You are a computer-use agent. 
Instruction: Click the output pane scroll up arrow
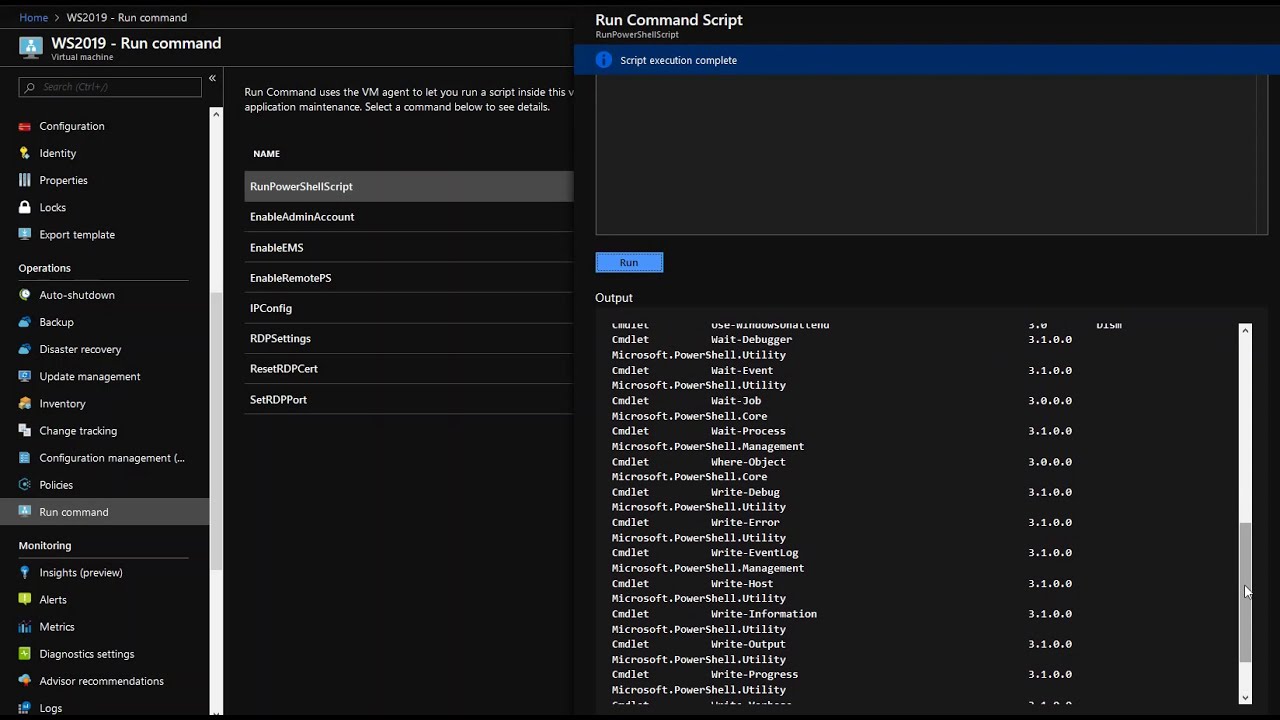[x=1245, y=329]
